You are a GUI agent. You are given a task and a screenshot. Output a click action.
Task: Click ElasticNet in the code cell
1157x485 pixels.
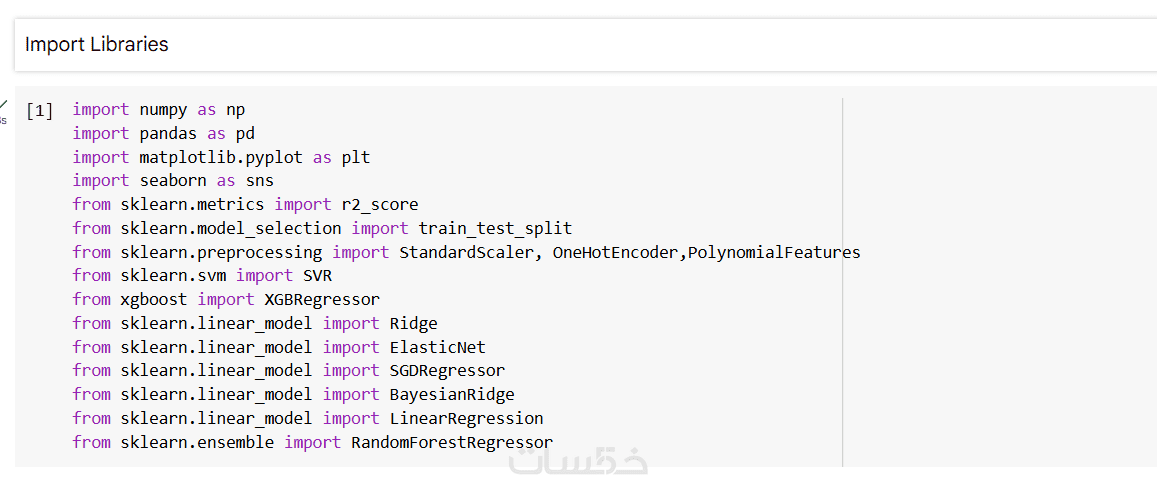click(437, 347)
